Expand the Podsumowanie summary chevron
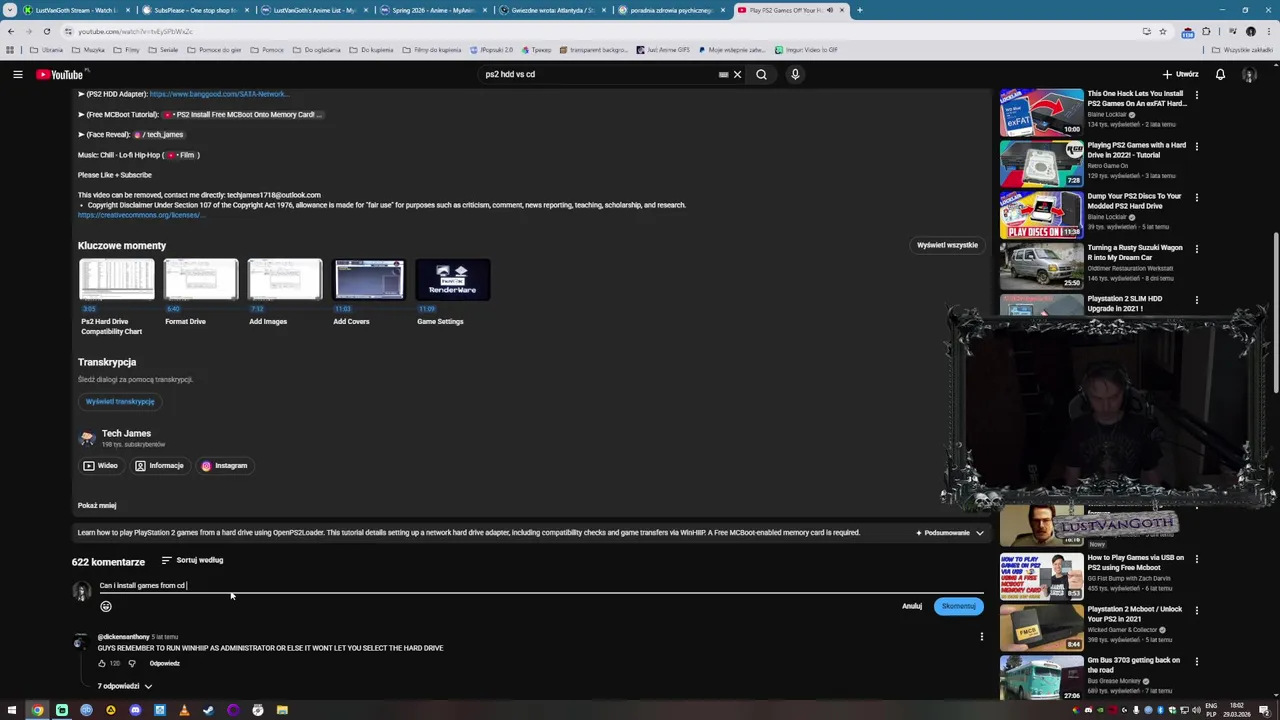The height and width of the screenshot is (720, 1280). 979,533
